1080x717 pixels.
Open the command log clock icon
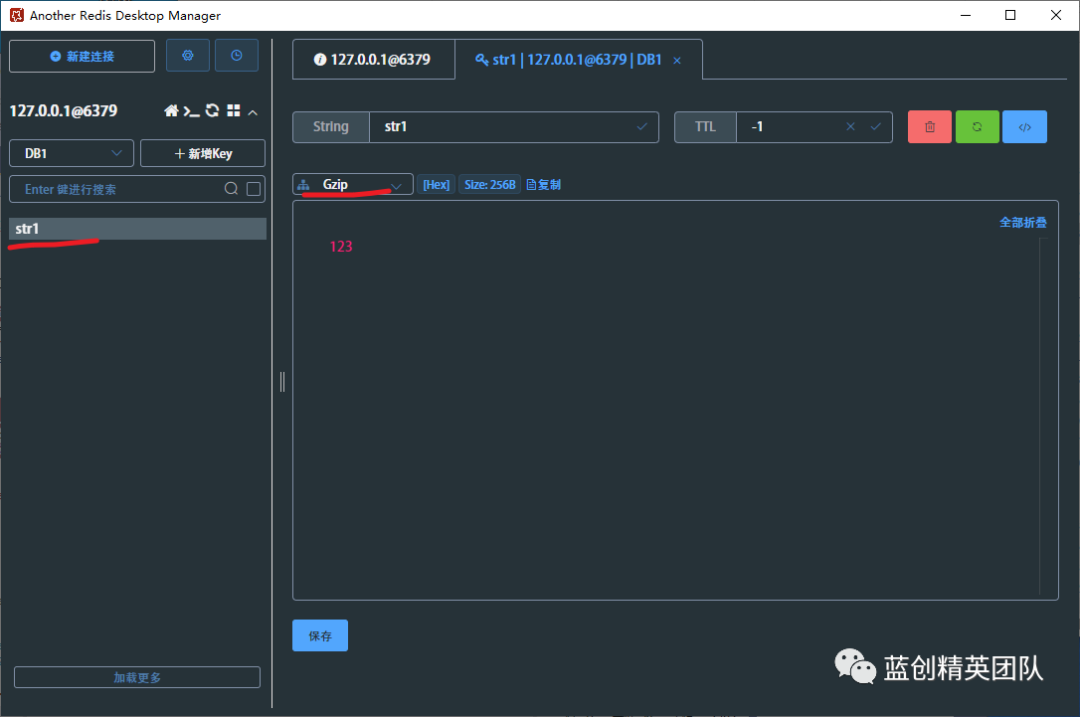(x=237, y=56)
